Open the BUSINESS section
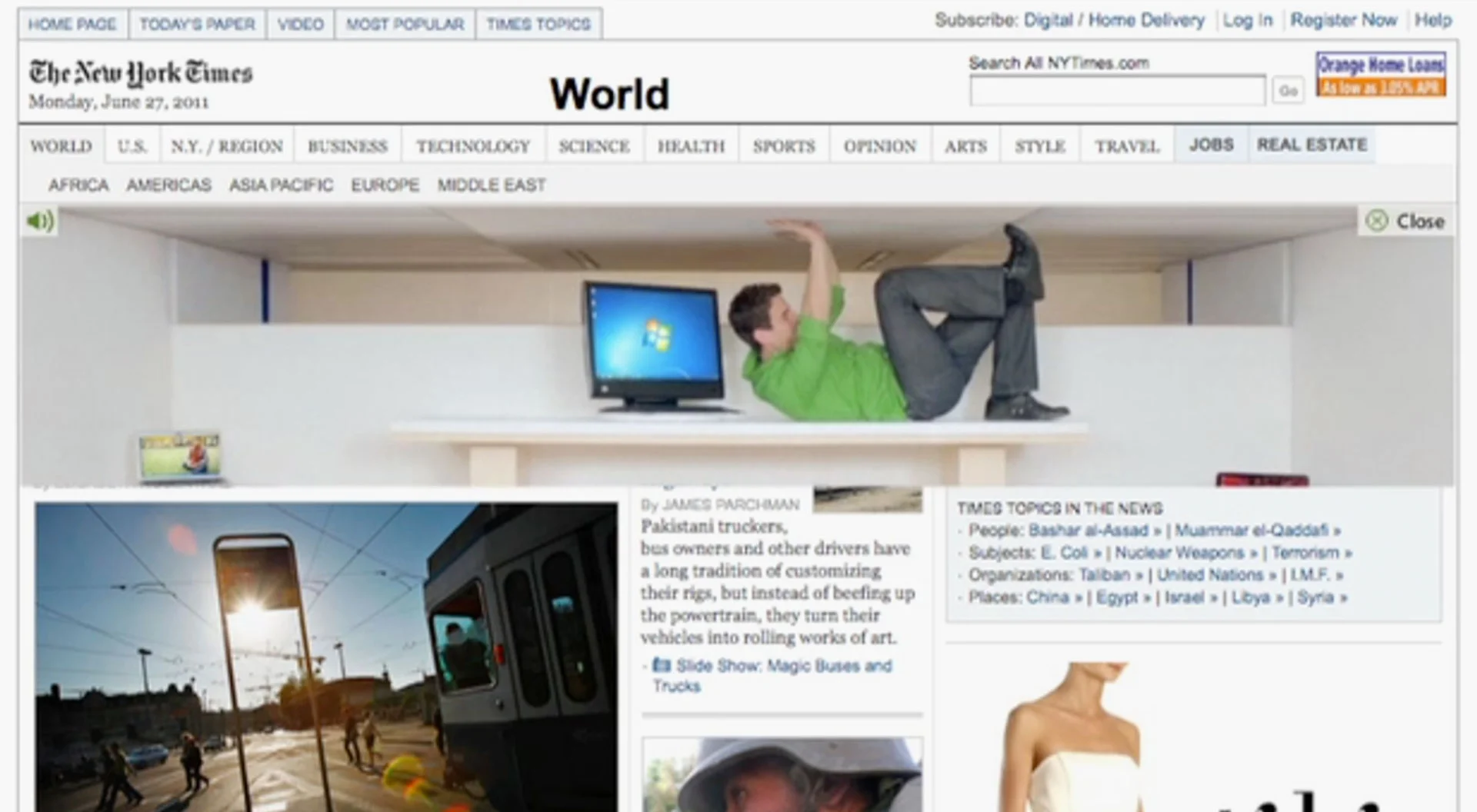 (x=348, y=146)
